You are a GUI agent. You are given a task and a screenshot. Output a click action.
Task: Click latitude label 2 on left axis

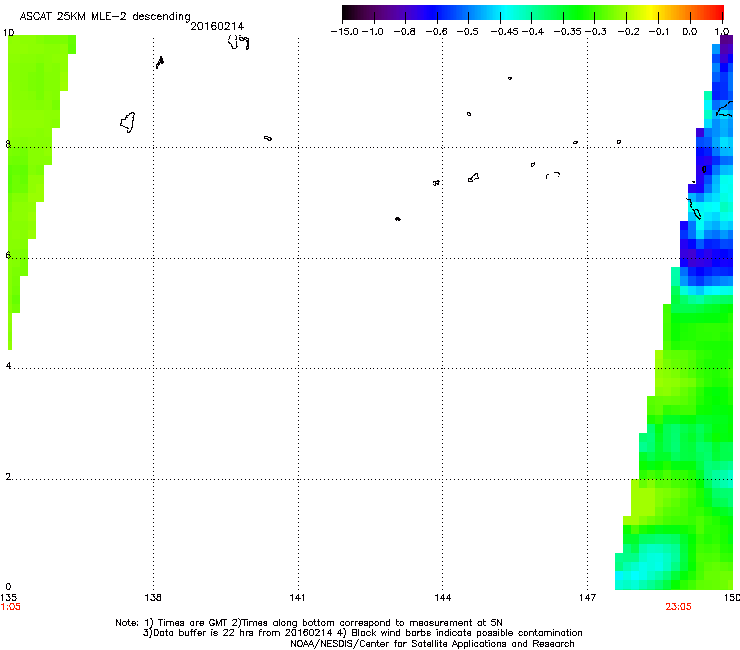click(x=8, y=477)
